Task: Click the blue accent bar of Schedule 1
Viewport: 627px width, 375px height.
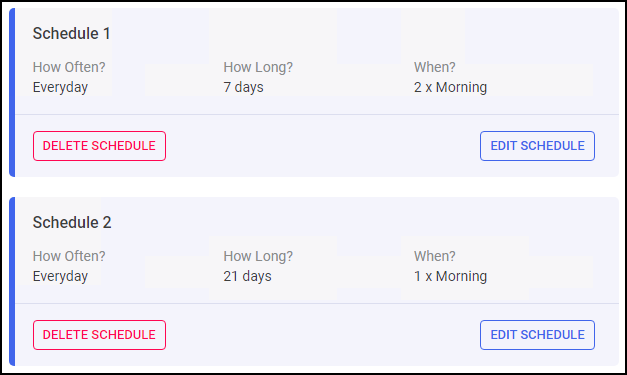Action: (x=12, y=92)
